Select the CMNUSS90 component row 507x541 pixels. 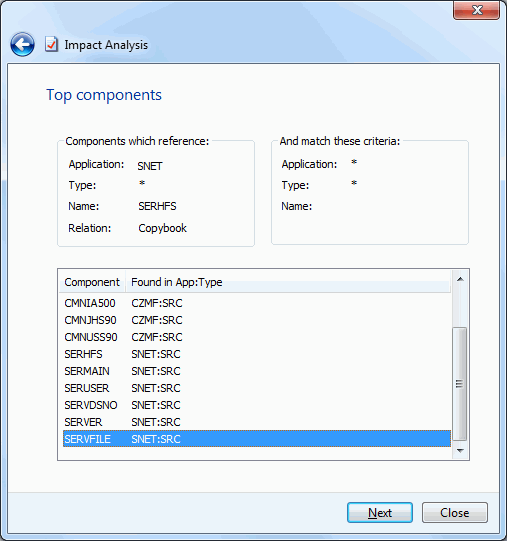(x=257, y=337)
